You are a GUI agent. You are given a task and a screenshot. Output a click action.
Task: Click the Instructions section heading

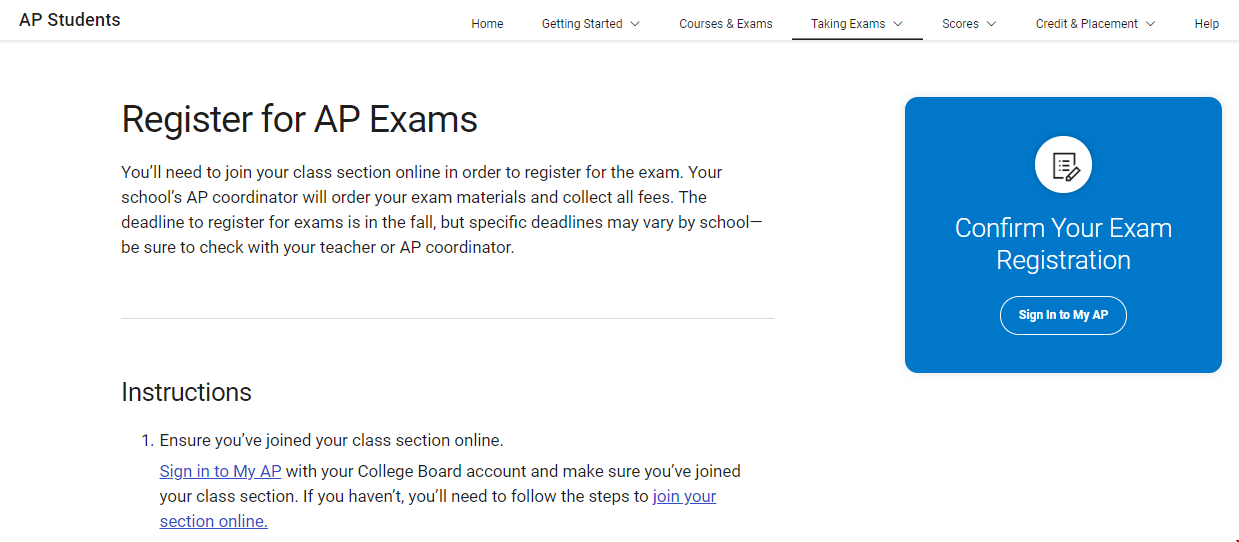click(186, 391)
